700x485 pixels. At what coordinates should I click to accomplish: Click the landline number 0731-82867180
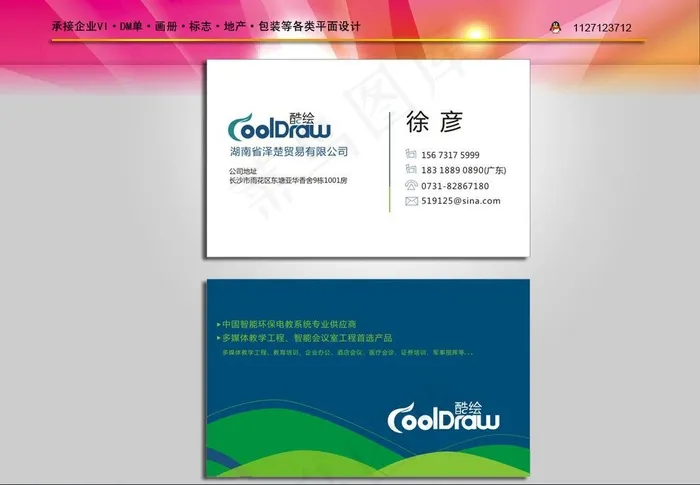coord(455,186)
